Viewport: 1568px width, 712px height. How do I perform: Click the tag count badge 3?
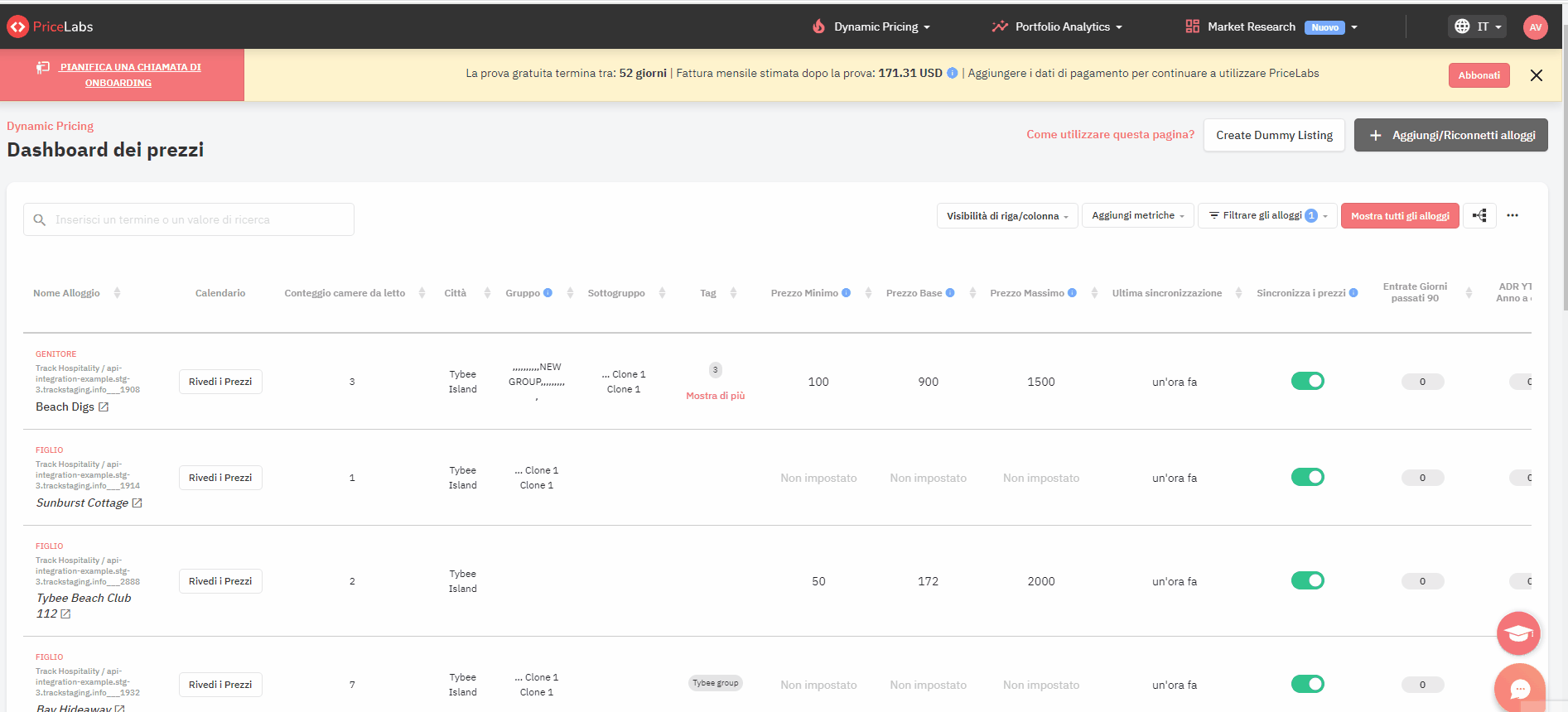tap(716, 370)
